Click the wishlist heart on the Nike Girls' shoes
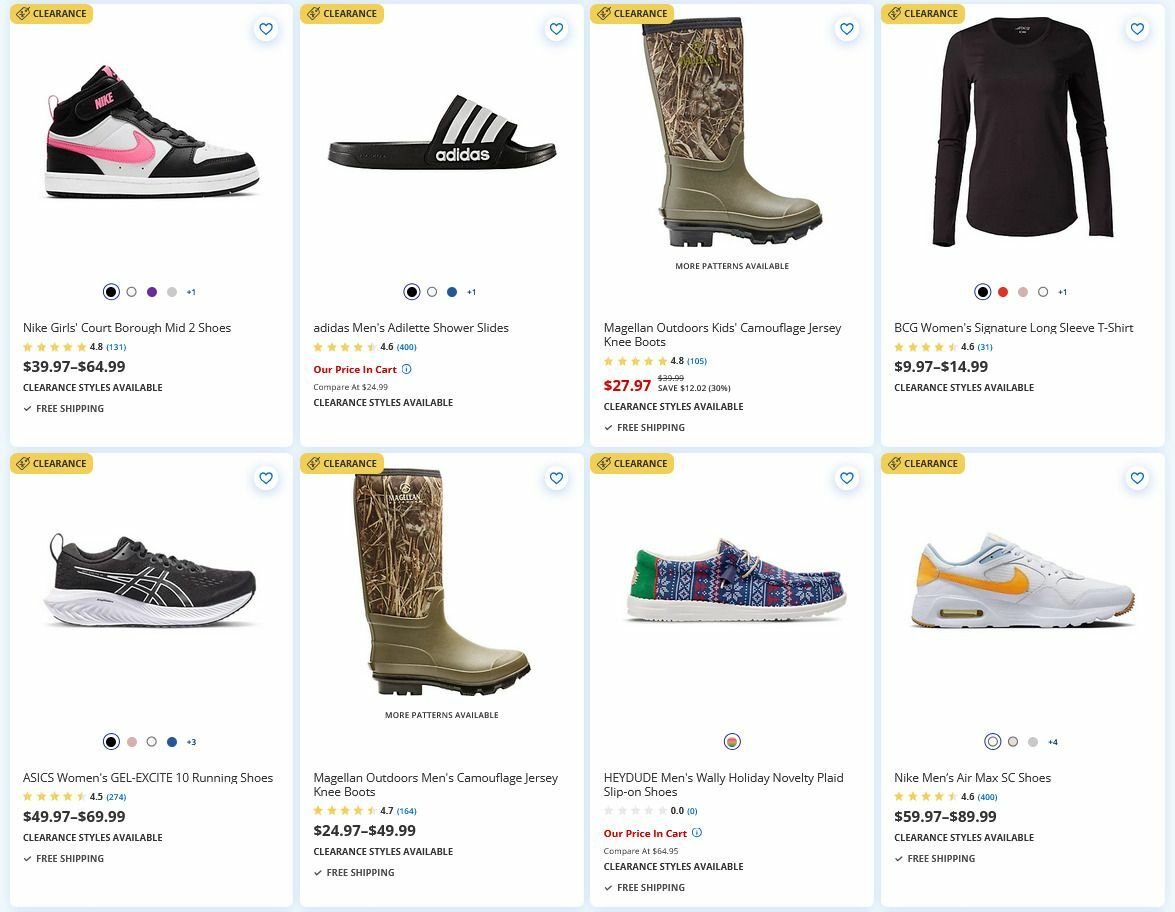 266,29
